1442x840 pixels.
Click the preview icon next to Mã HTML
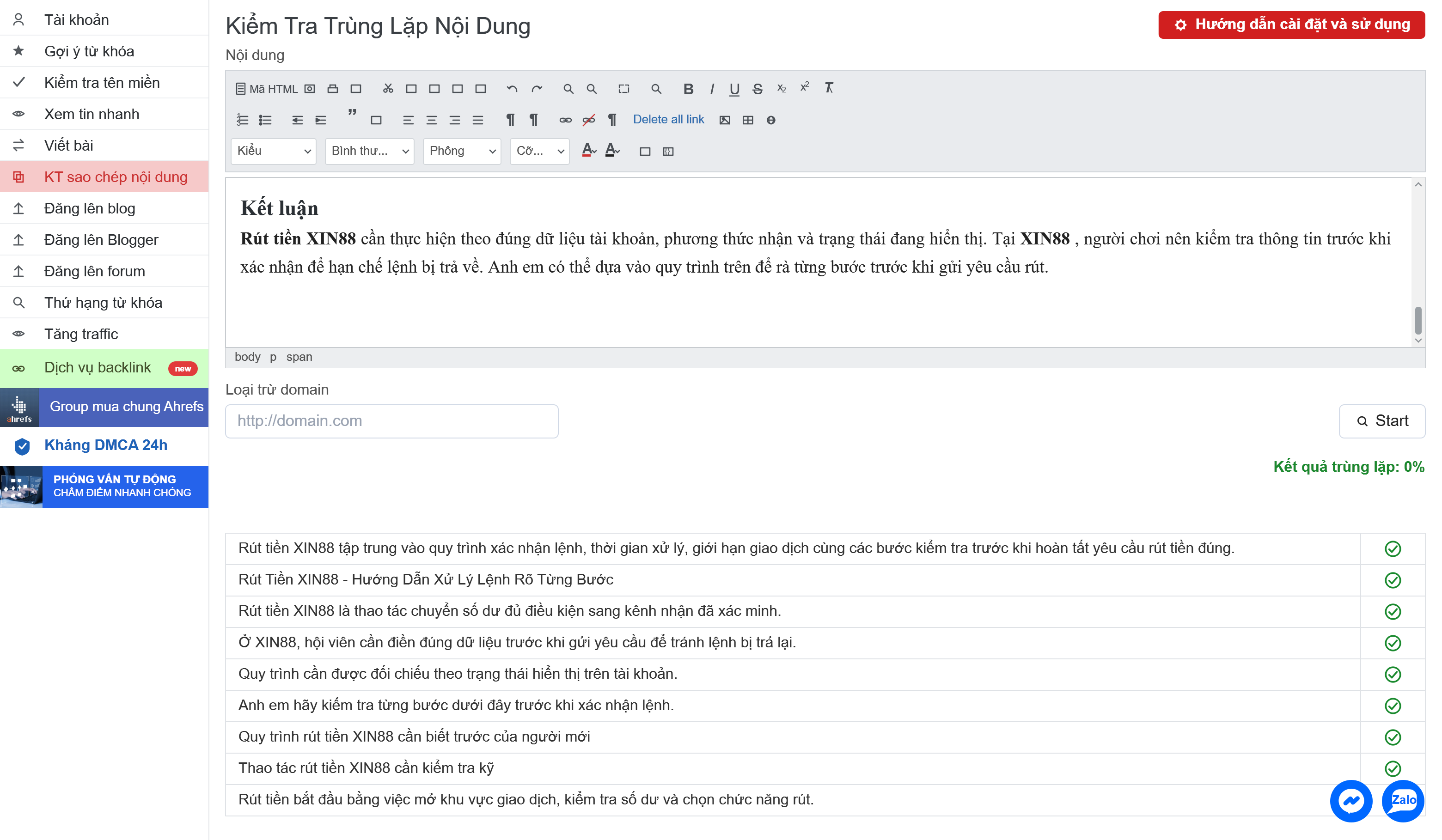point(310,89)
